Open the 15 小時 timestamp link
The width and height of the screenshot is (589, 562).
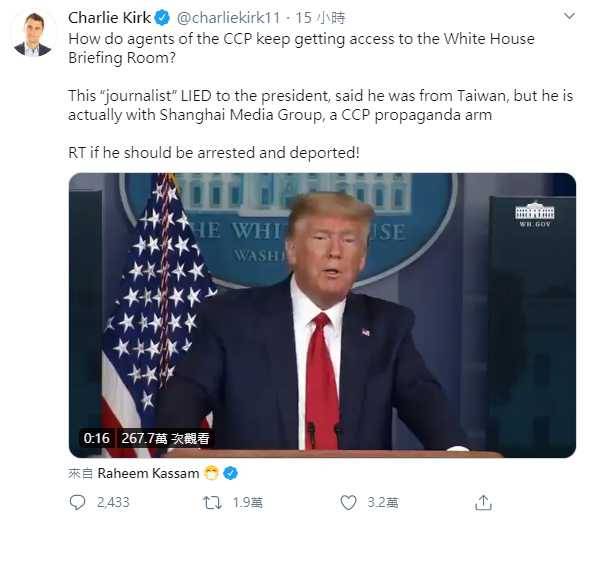(320, 18)
